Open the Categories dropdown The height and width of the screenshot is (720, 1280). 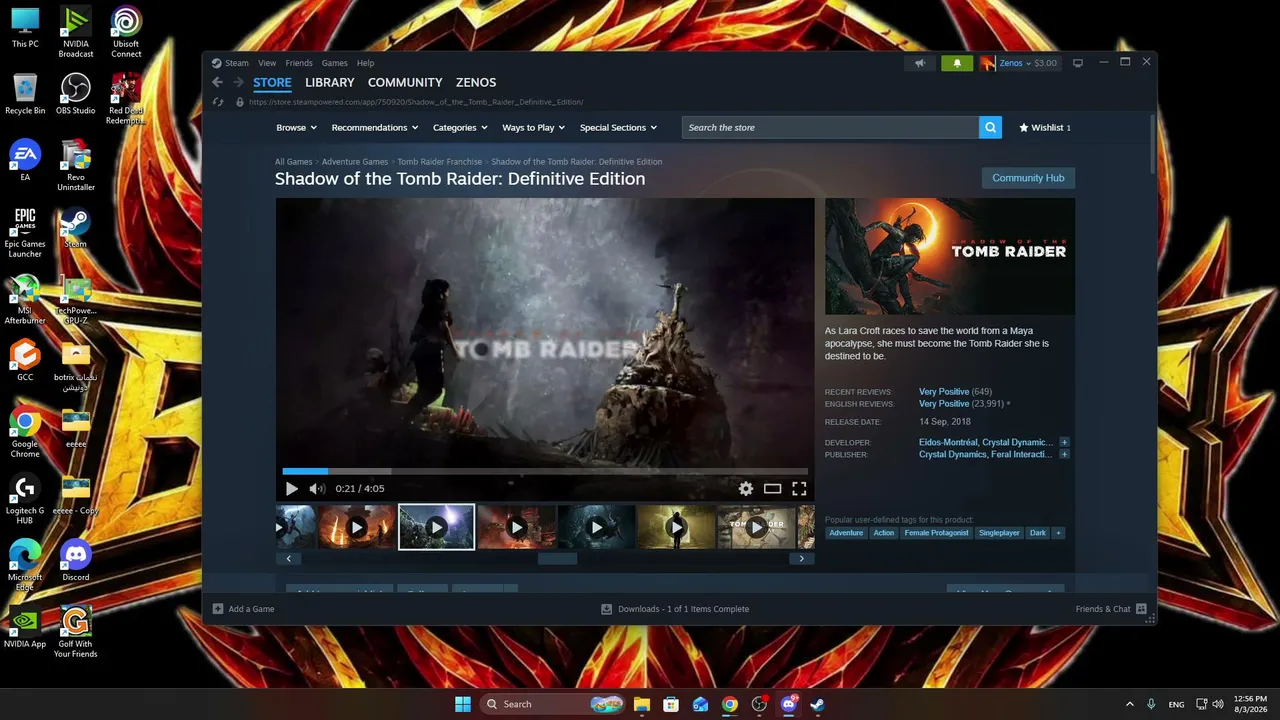[460, 127]
